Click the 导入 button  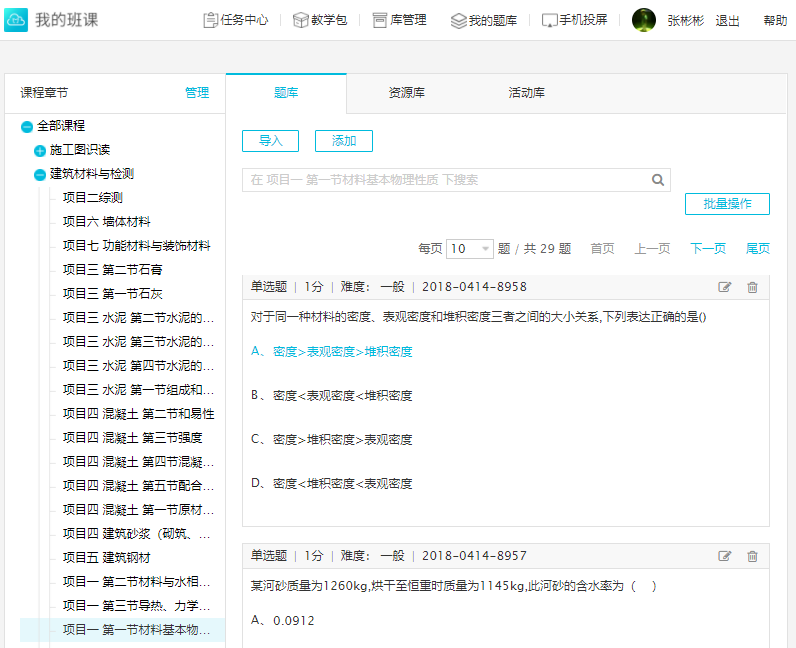270,141
